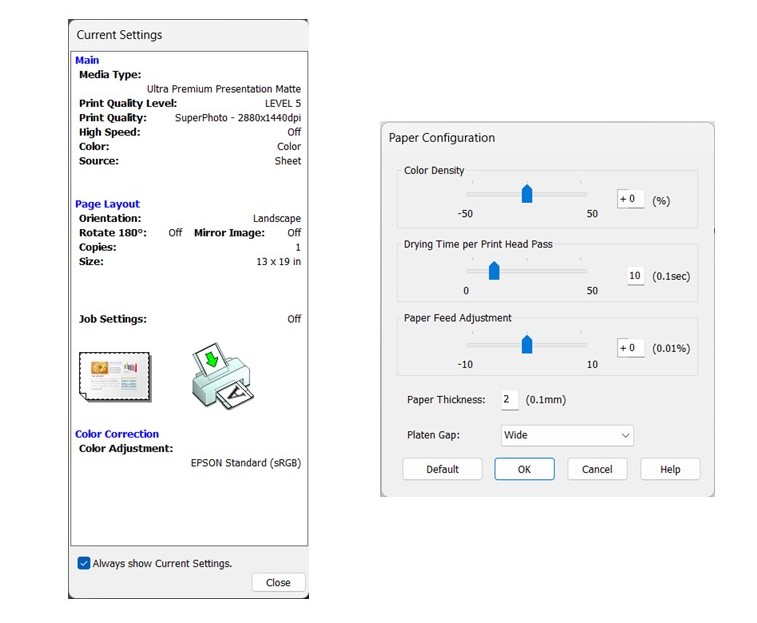Click the High Speed label
Viewport: 757px width, 623px height.
(110, 132)
